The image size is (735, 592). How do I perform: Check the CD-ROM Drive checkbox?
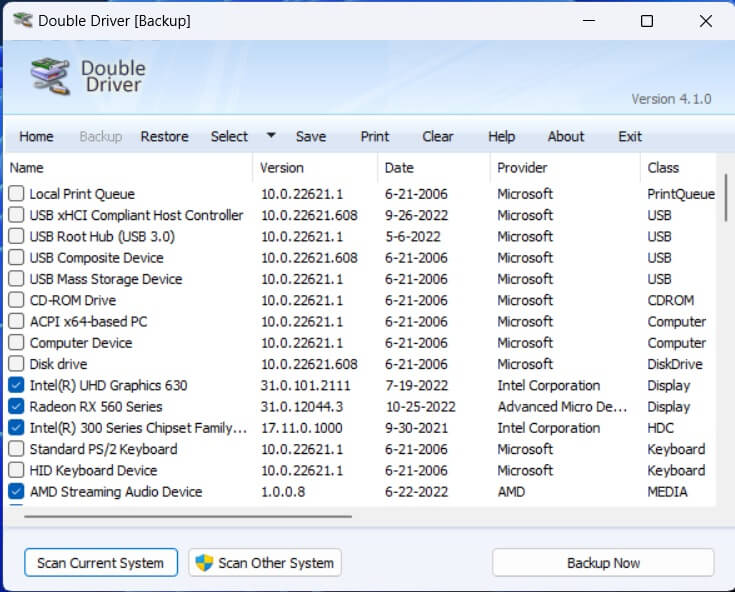point(16,300)
